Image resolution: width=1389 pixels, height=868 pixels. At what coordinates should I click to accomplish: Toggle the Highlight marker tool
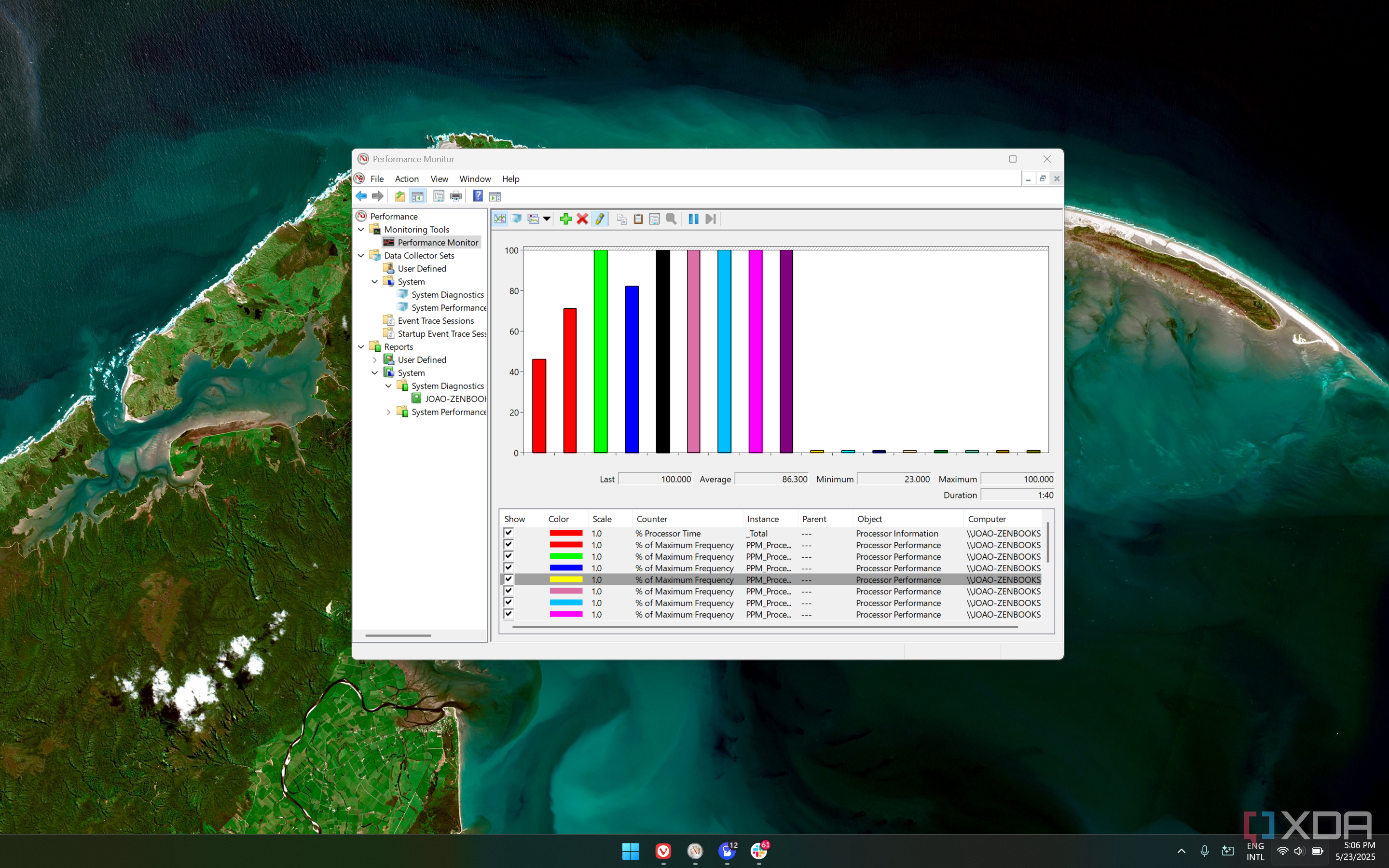[599, 219]
